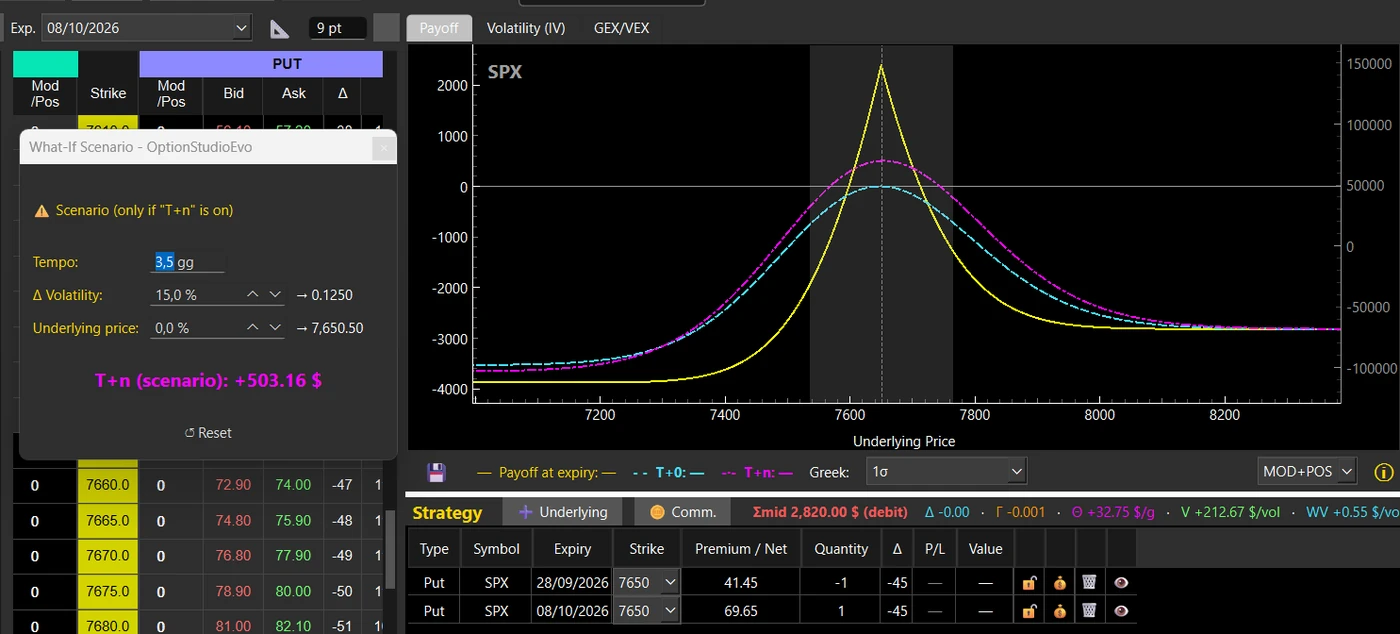Click the Tempo field showing 3,5 gg

(x=188, y=262)
